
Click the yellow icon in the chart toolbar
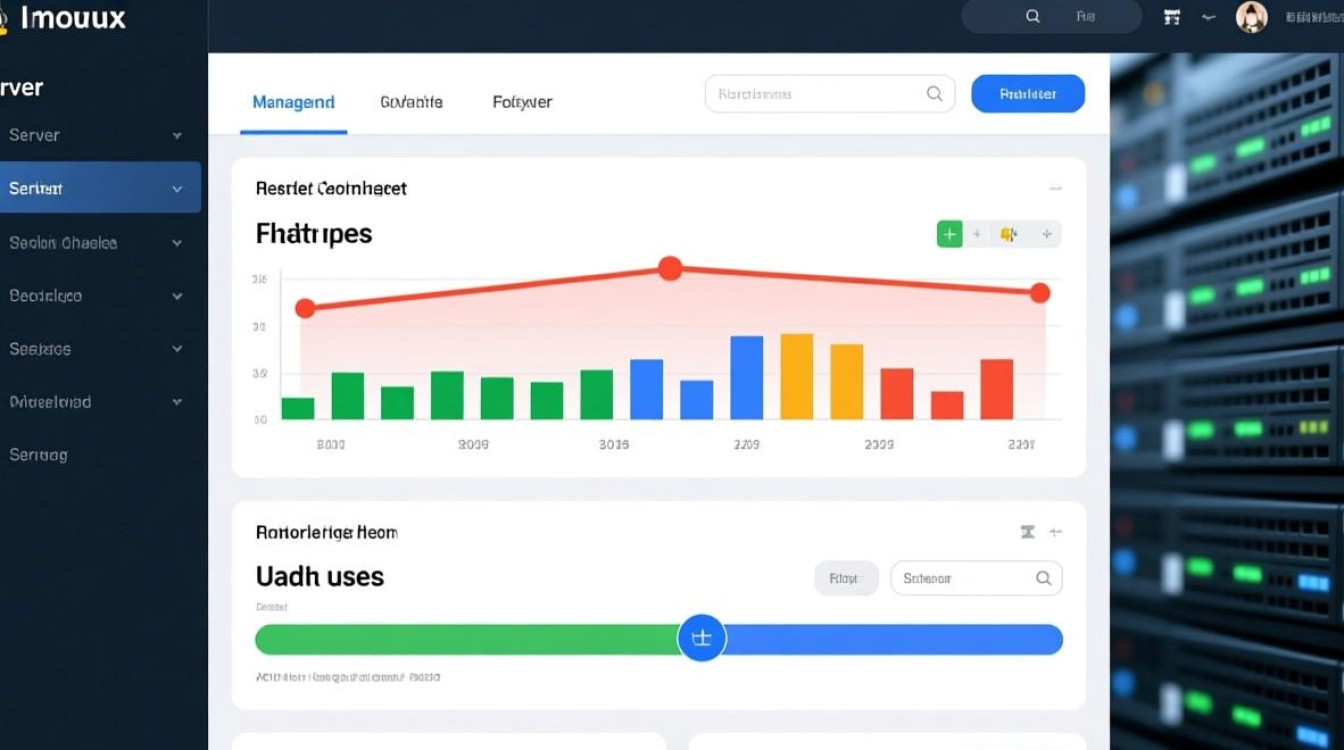point(1008,234)
